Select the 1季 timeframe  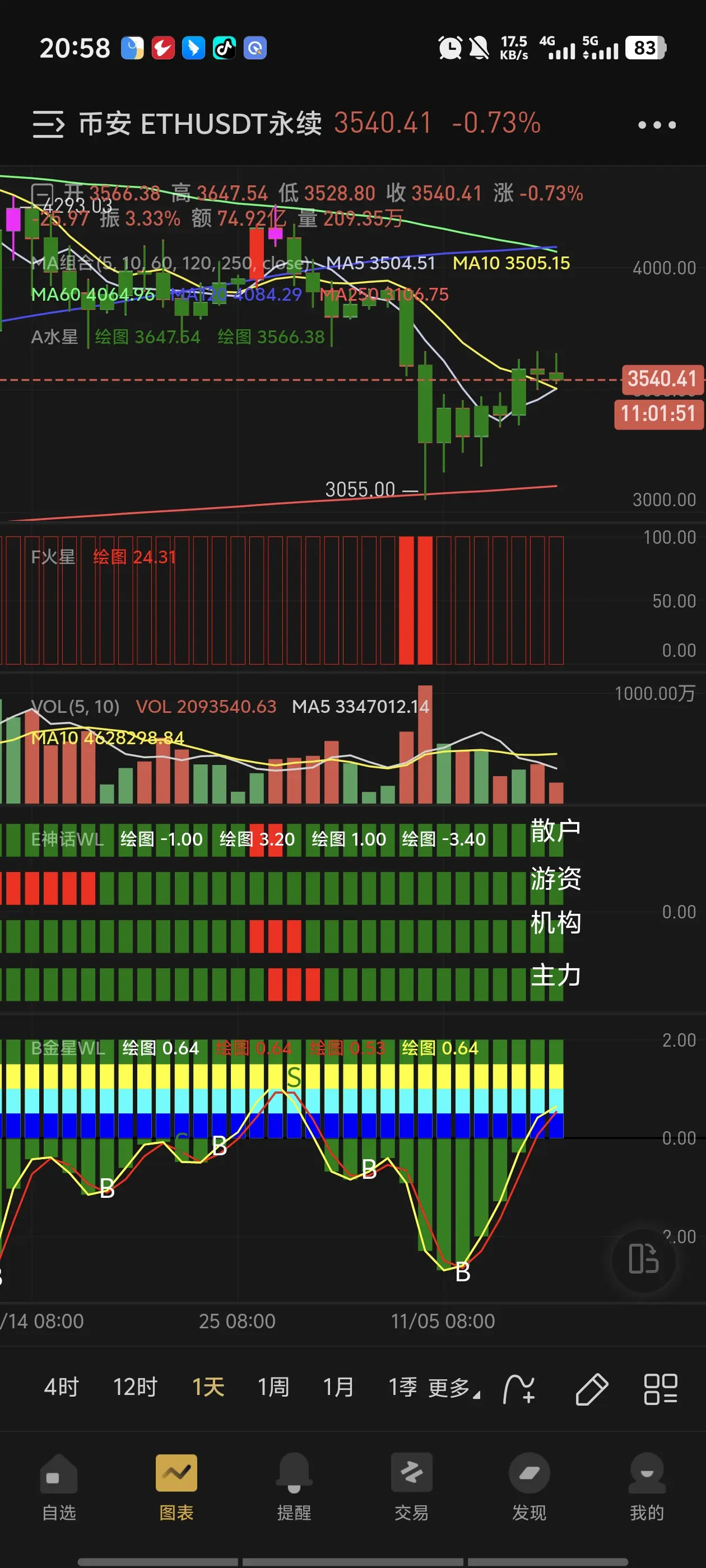click(x=403, y=1387)
